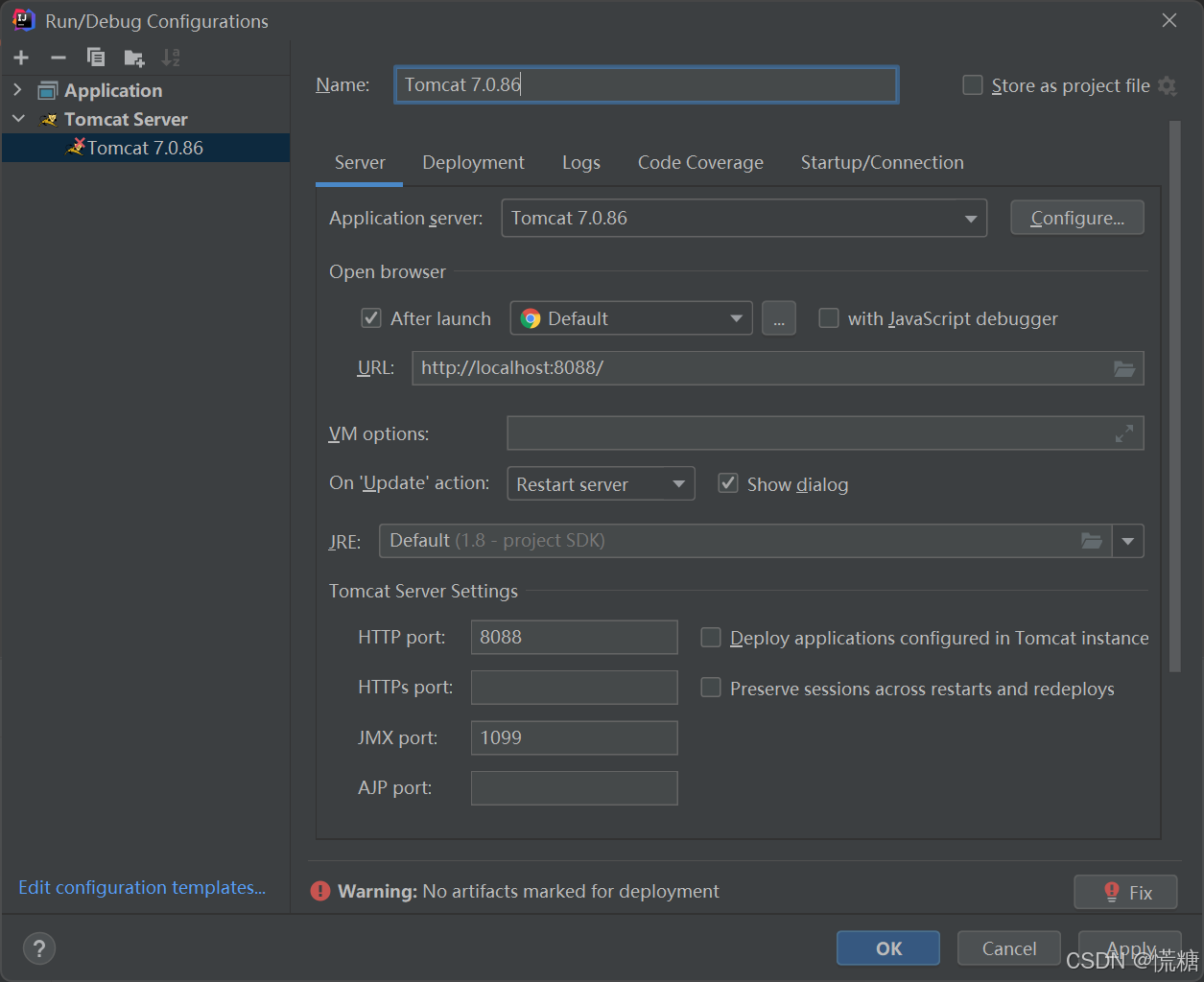
Task: Uncheck After launch option
Action: (371, 317)
